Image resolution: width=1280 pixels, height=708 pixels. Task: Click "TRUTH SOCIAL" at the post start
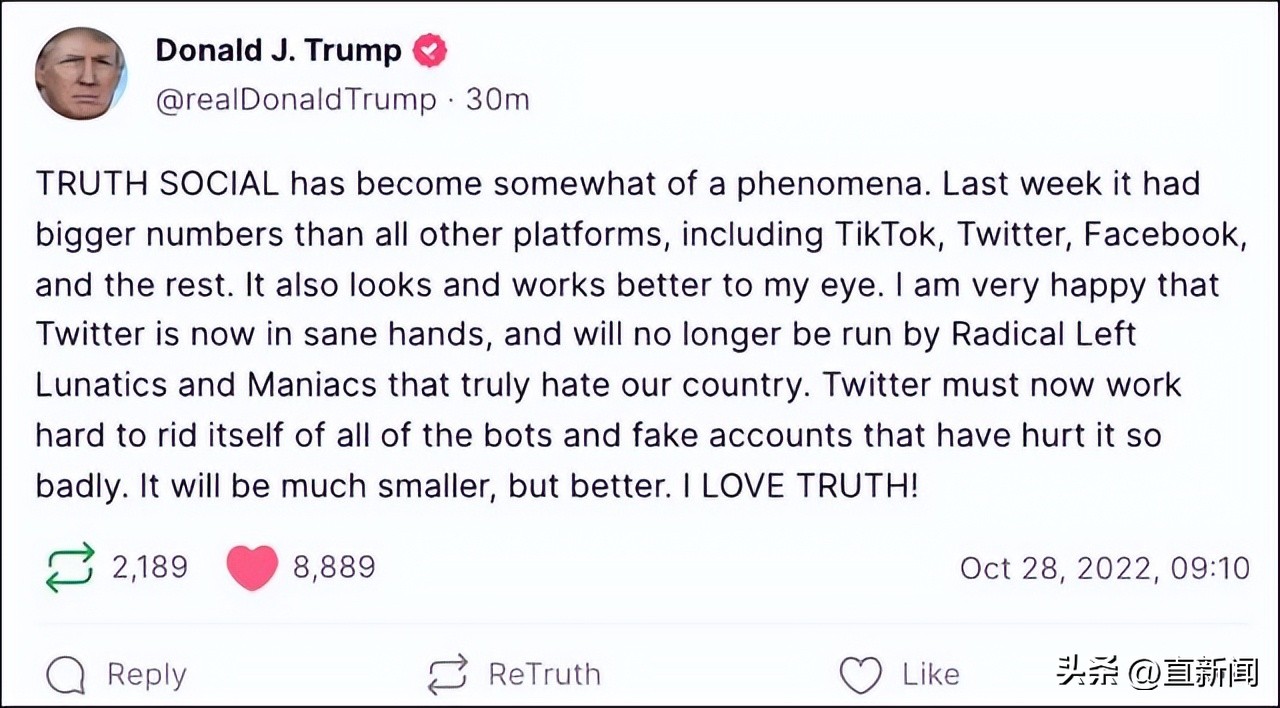click(157, 184)
